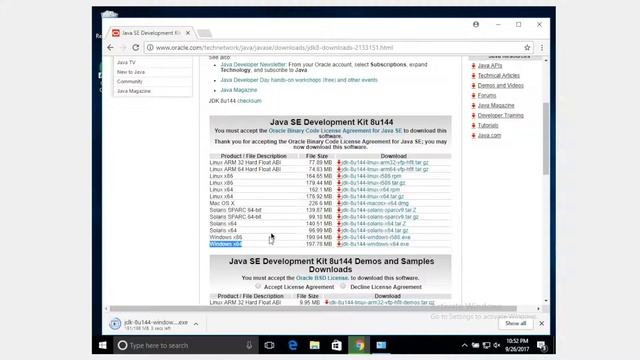This screenshot has width=640, height=360.
Task: Open Demos and Videos resource link
Action: (500, 85)
